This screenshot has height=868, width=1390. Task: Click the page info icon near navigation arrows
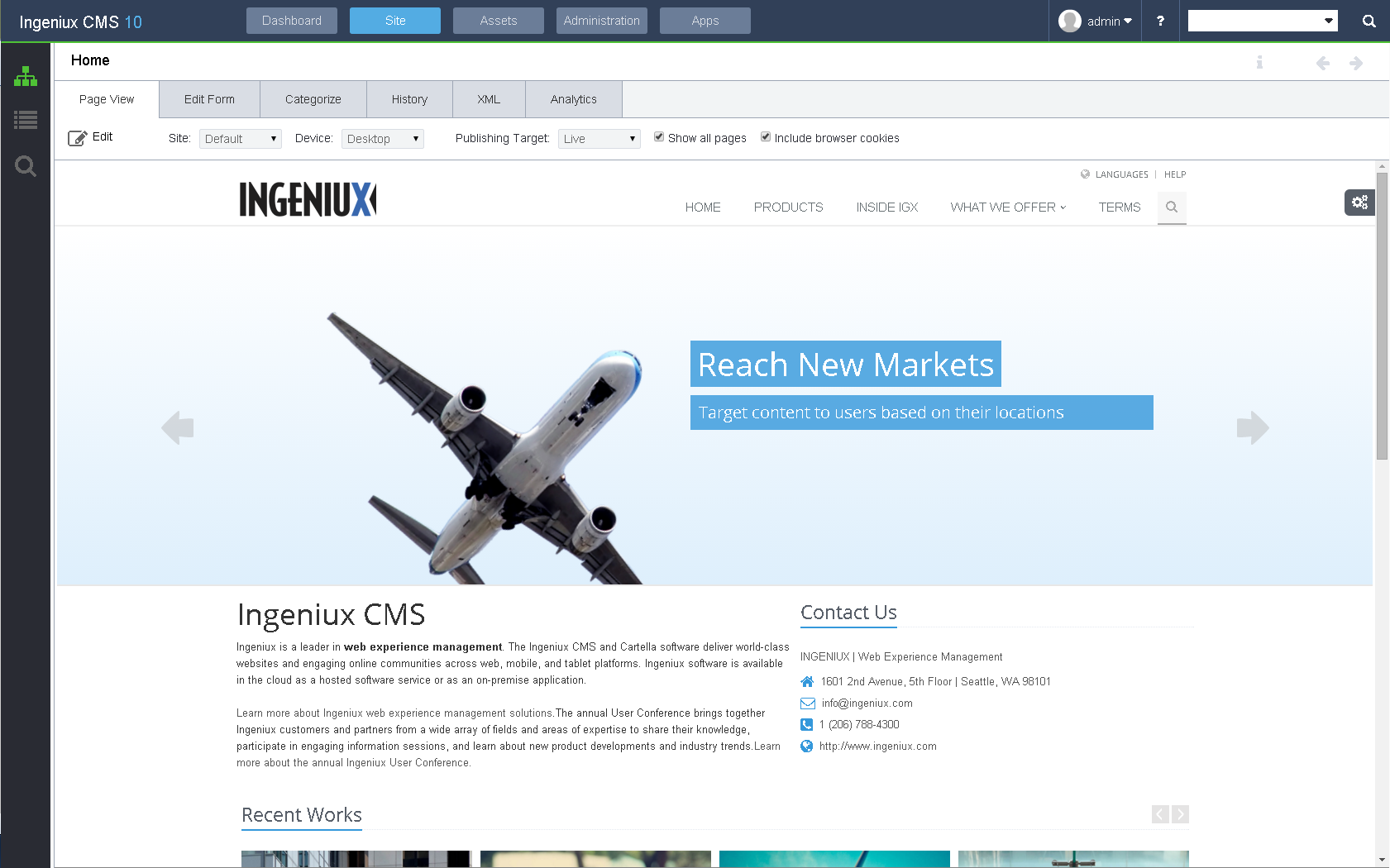[1260, 62]
